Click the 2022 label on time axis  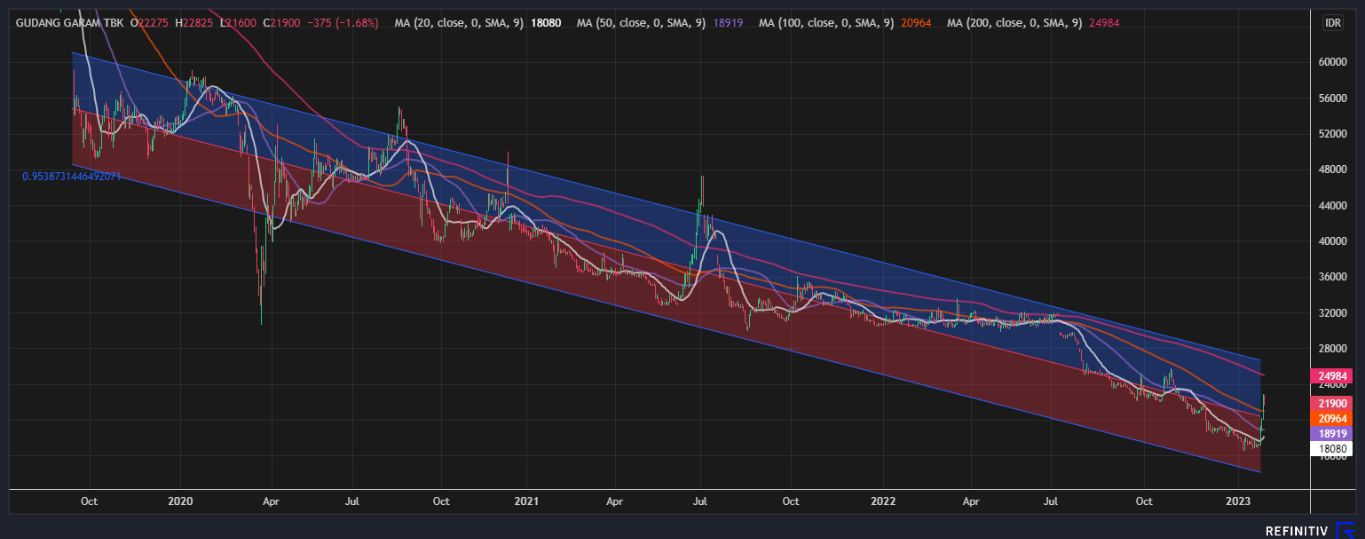[x=882, y=499]
